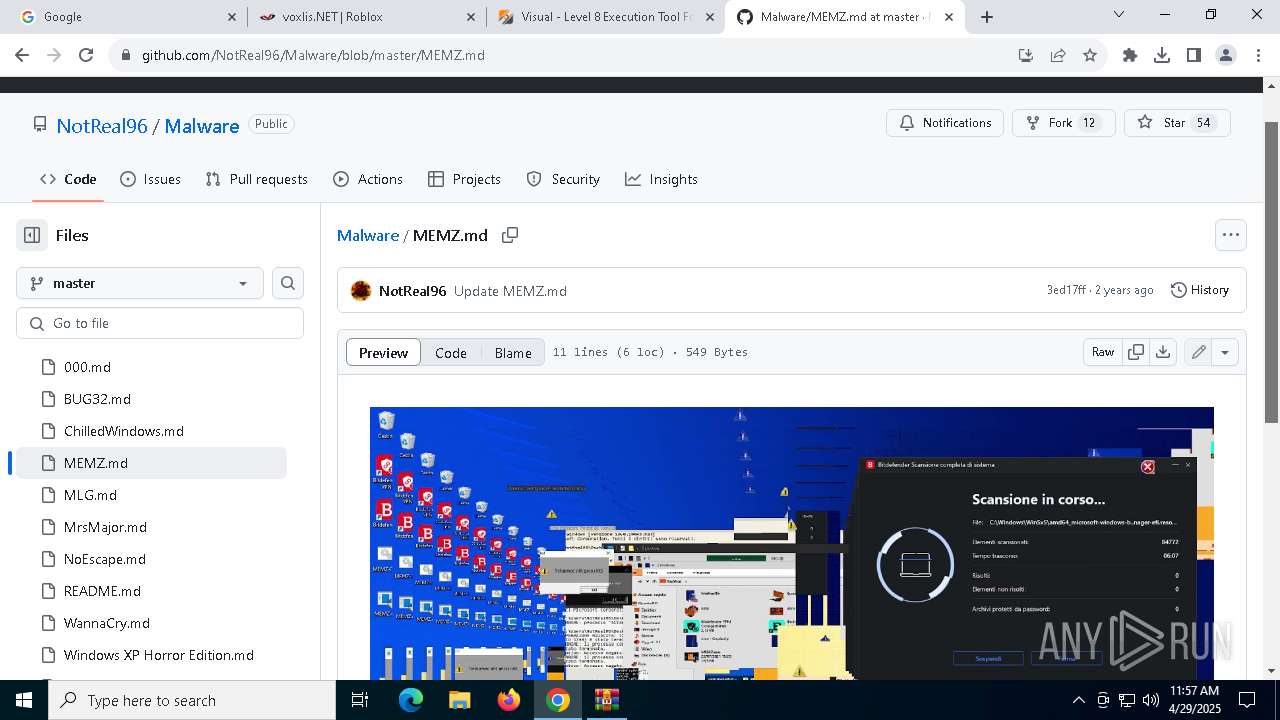Open Update MEMZ.md commit message
Screen dimensions: 1280x720
tap(510, 291)
